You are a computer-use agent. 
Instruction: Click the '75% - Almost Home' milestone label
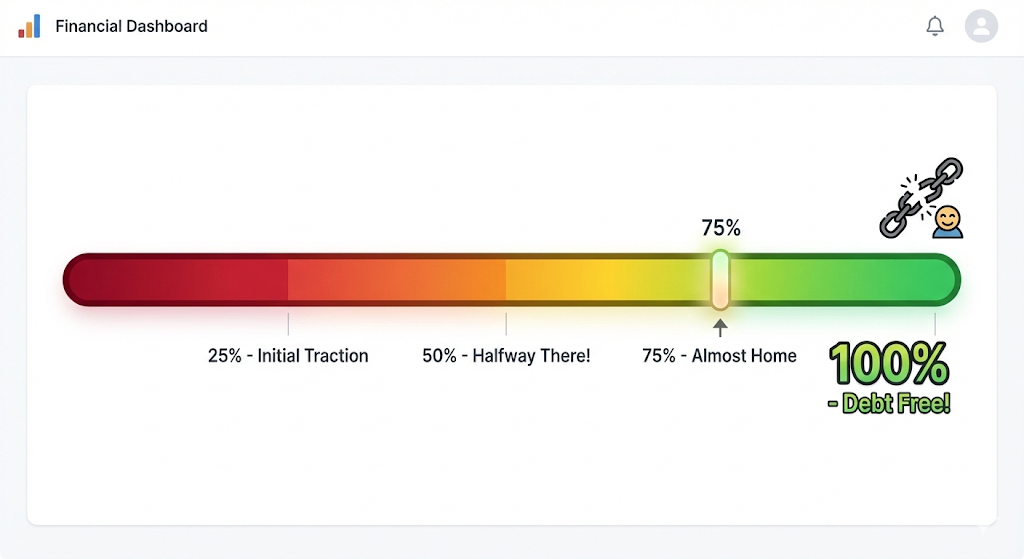coord(719,356)
